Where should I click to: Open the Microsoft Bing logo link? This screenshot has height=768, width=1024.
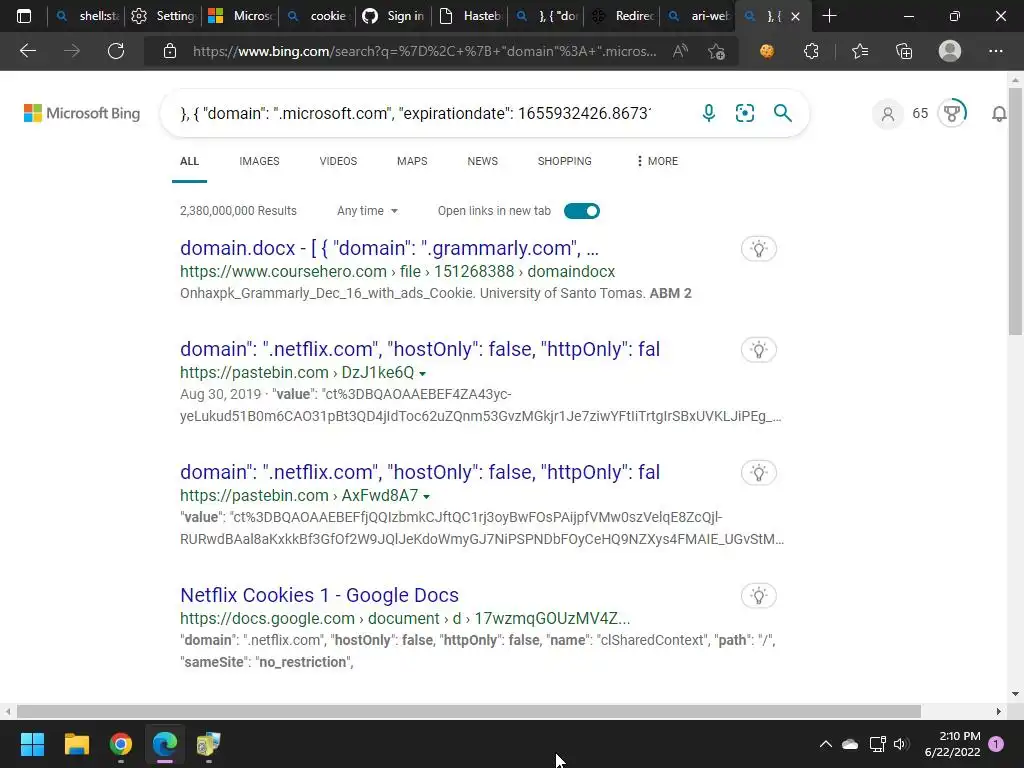pos(82,113)
